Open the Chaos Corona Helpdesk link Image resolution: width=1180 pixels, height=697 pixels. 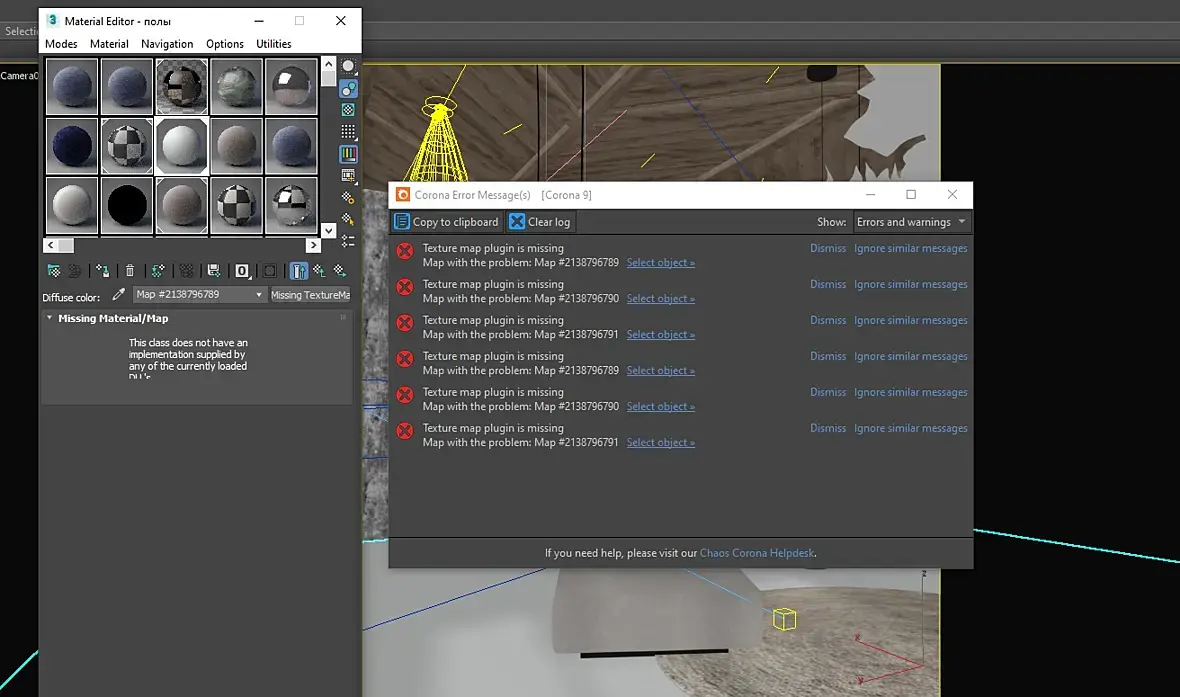(x=756, y=553)
